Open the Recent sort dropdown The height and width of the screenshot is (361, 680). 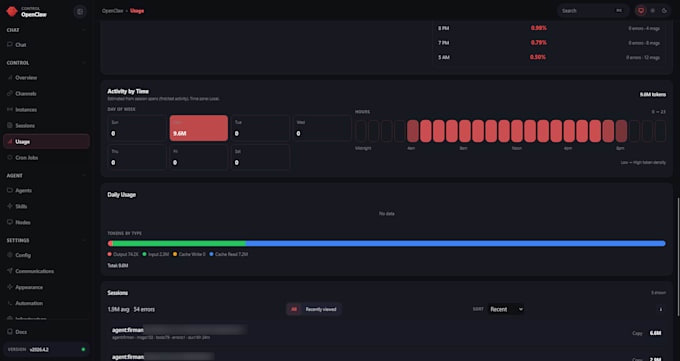coord(506,309)
